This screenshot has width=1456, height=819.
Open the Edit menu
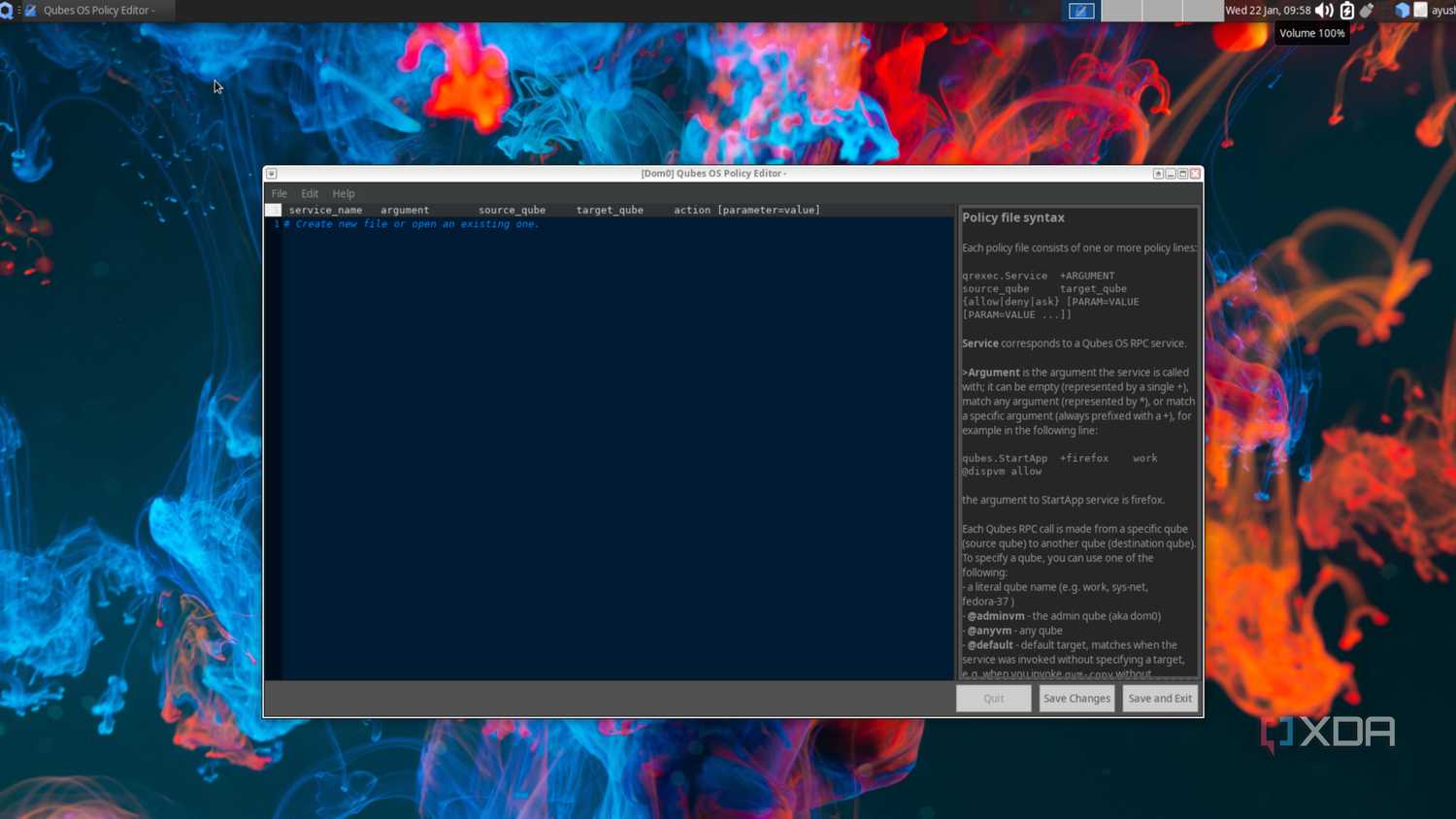(310, 194)
